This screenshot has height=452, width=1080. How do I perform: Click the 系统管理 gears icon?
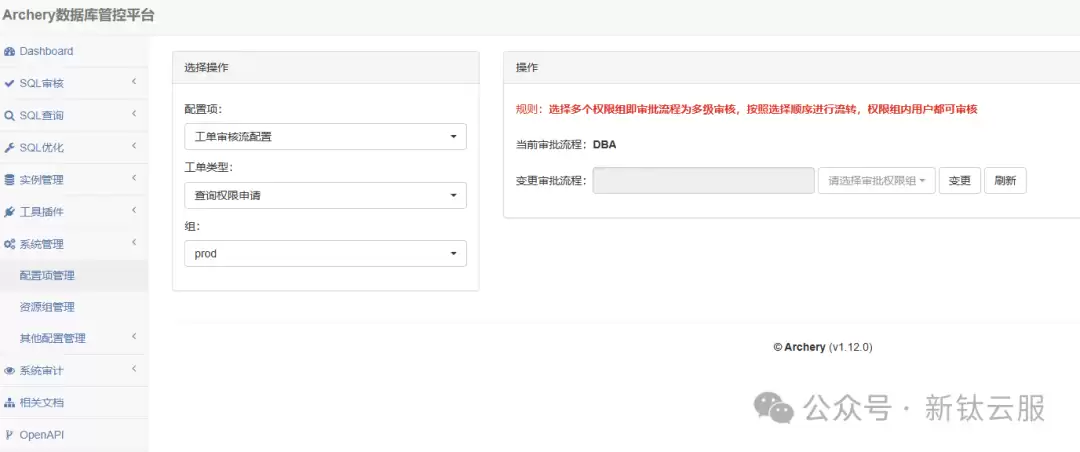click(10, 244)
